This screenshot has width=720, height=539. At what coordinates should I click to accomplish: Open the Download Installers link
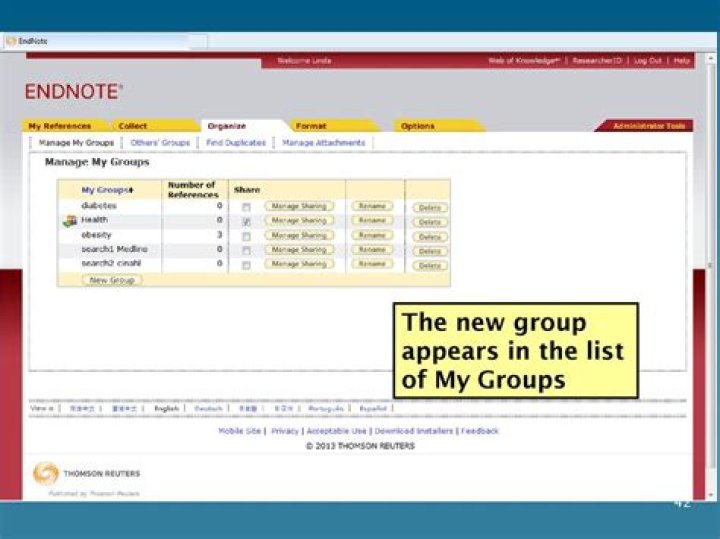414,431
